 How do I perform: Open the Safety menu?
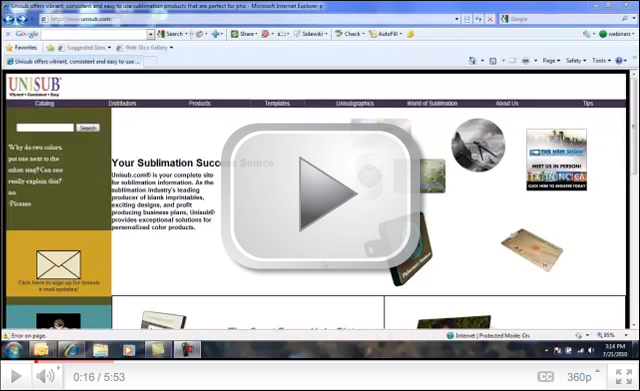click(576, 60)
